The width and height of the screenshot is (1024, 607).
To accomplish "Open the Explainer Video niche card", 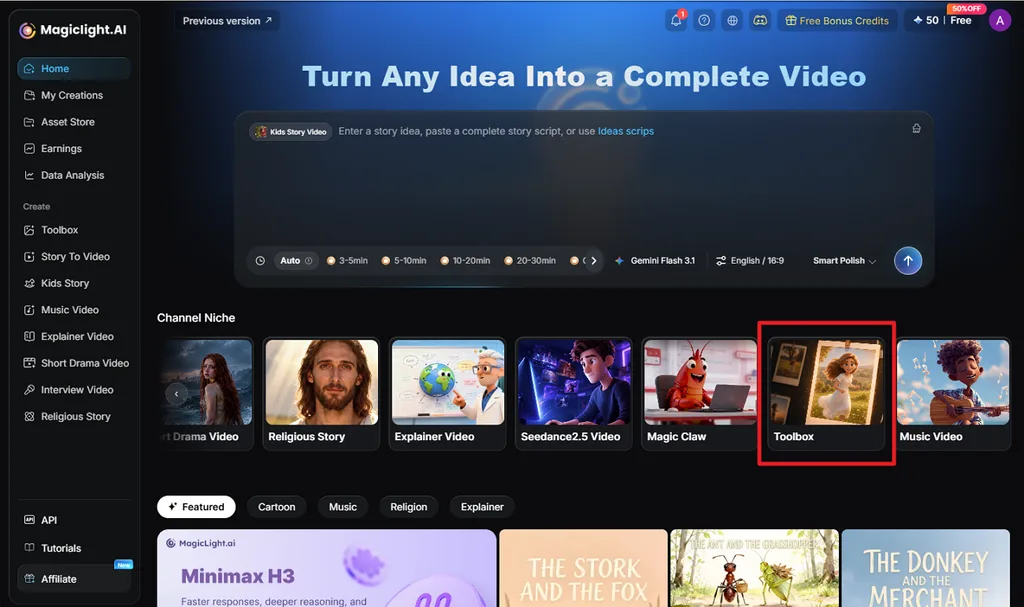I will 447,393.
